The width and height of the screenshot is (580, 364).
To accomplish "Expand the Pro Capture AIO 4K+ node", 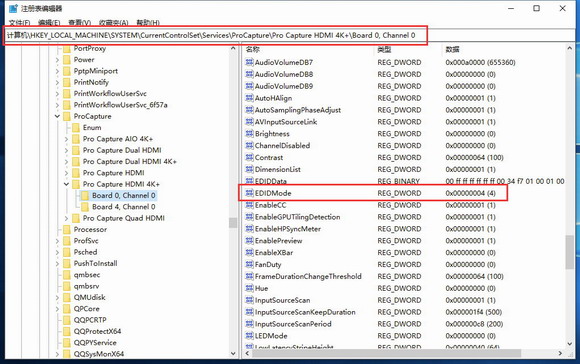I will 66,139.
